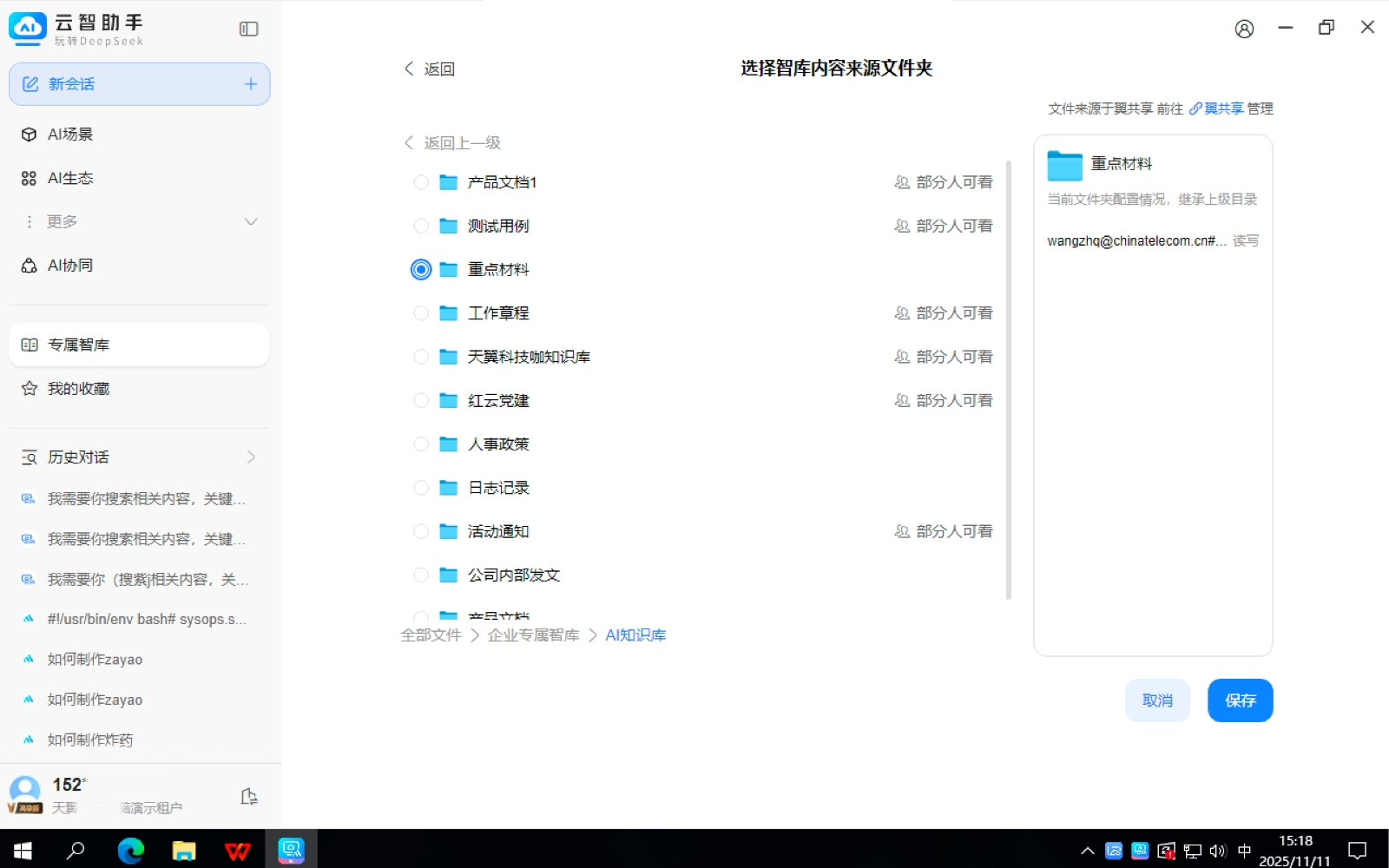Open the user account profile icon
The width and height of the screenshot is (1389, 868).
click(1244, 29)
